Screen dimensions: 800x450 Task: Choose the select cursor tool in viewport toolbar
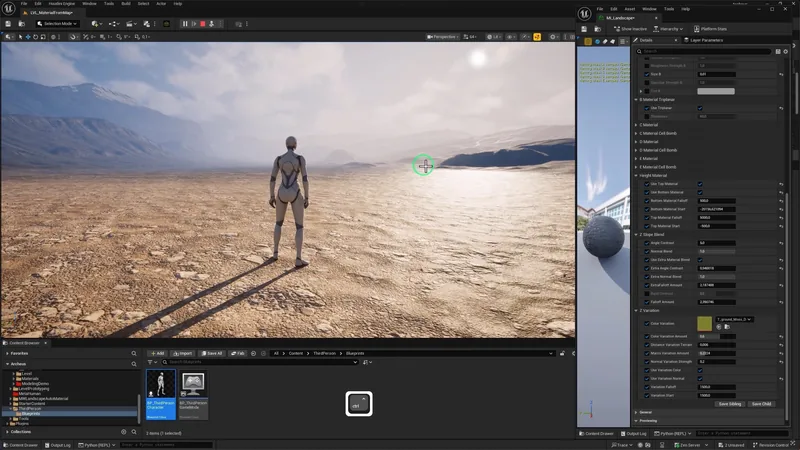pyautogui.click(x=20, y=37)
